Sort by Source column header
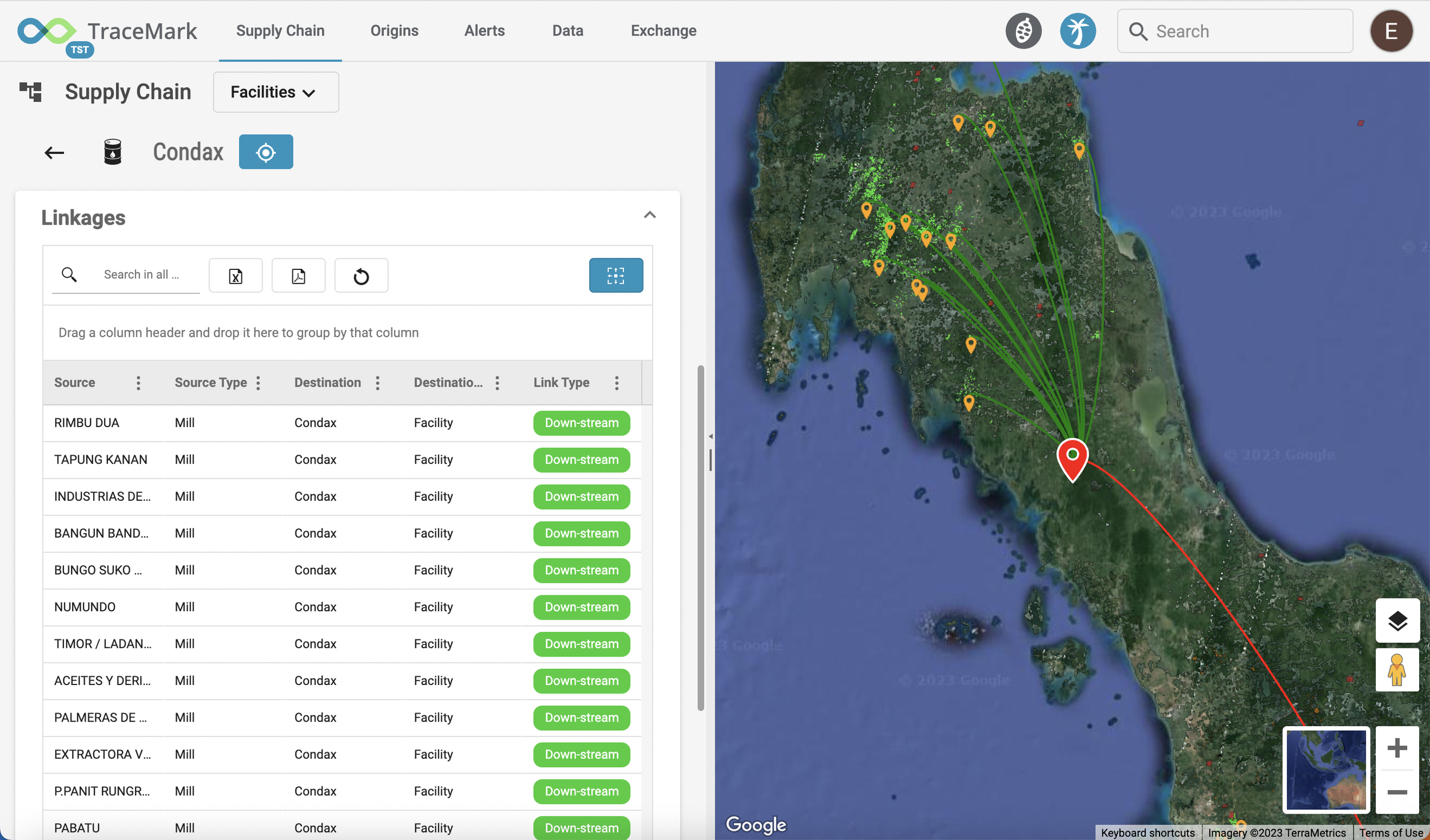 pos(75,383)
